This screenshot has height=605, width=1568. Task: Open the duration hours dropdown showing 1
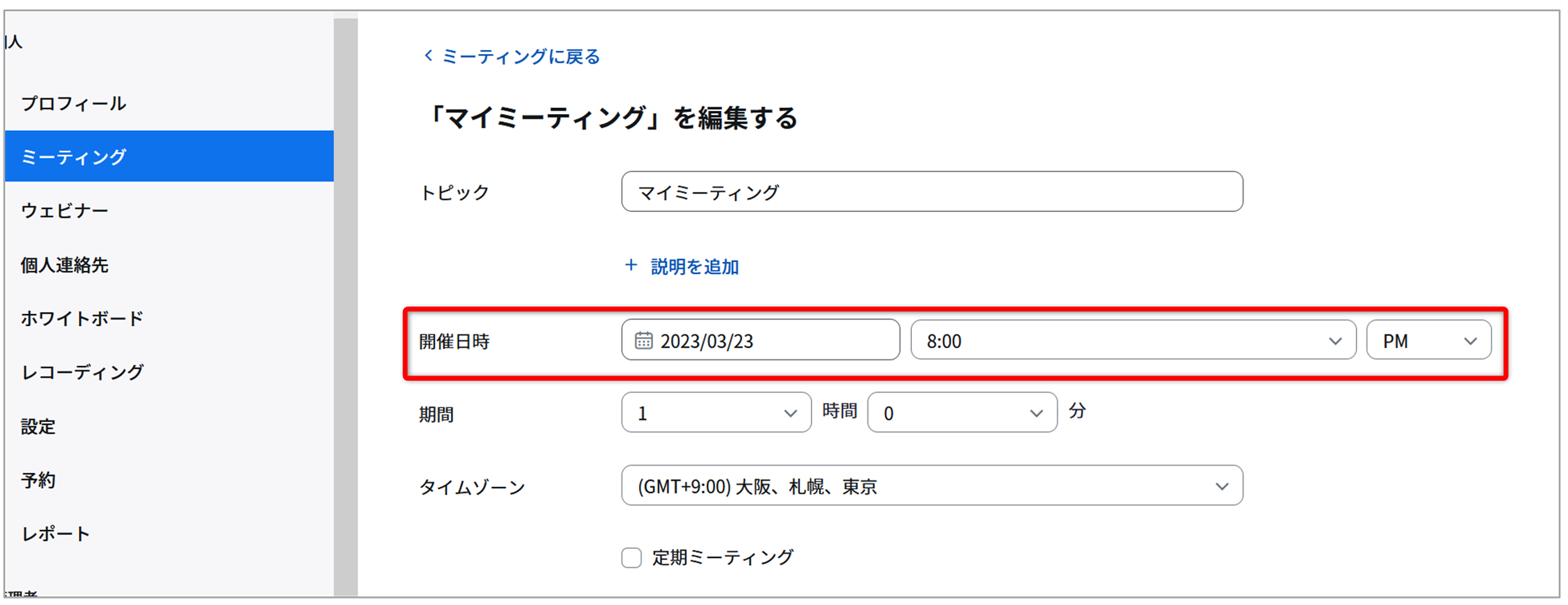(x=716, y=412)
